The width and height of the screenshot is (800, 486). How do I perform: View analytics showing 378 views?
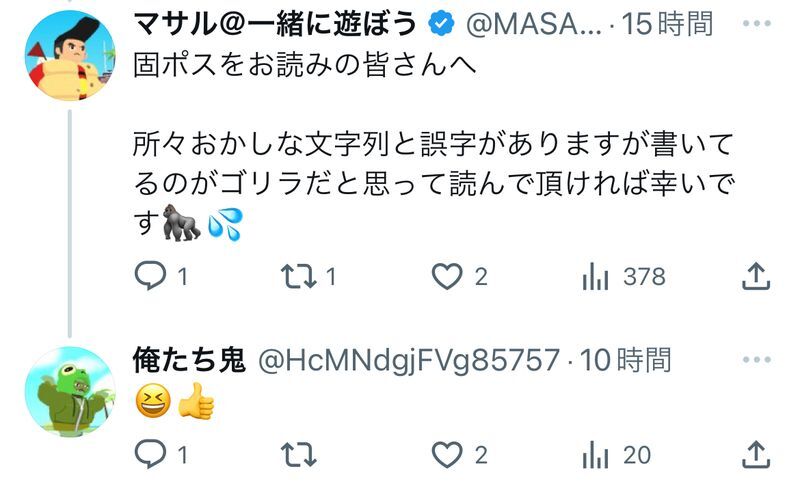(623, 276)
